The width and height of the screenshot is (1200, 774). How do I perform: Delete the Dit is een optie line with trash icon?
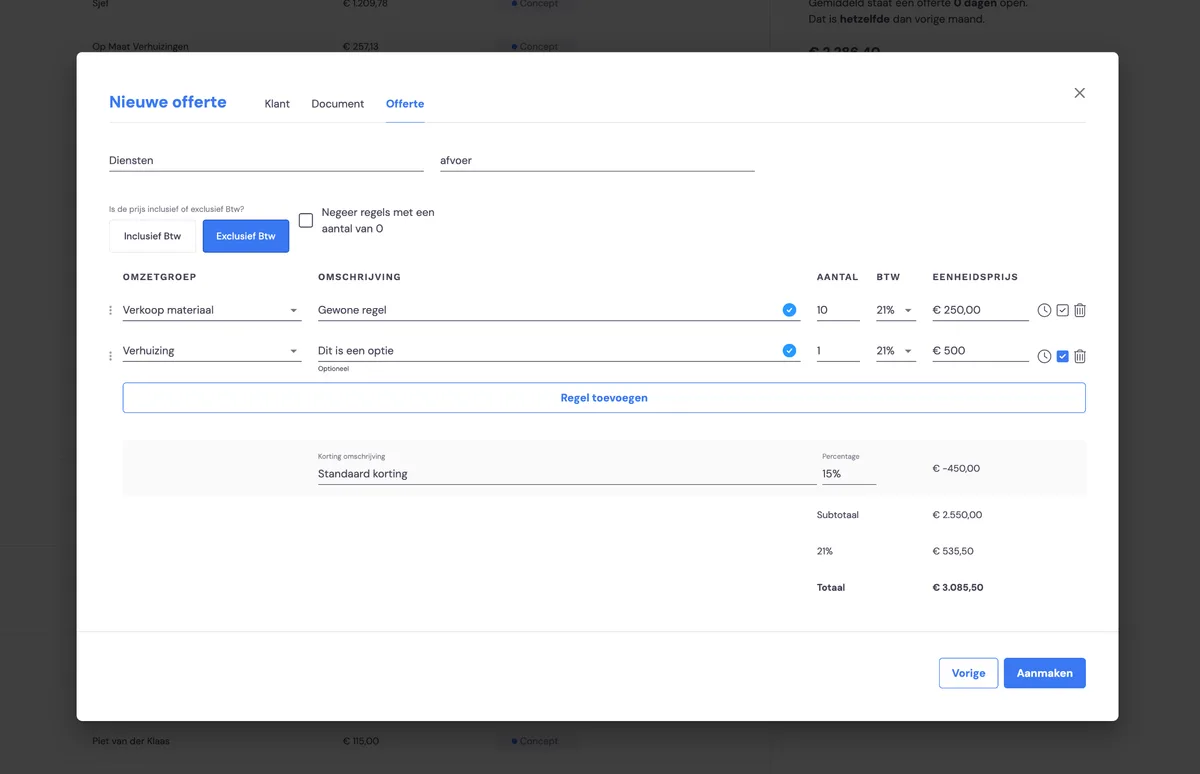click(1080, 356)
